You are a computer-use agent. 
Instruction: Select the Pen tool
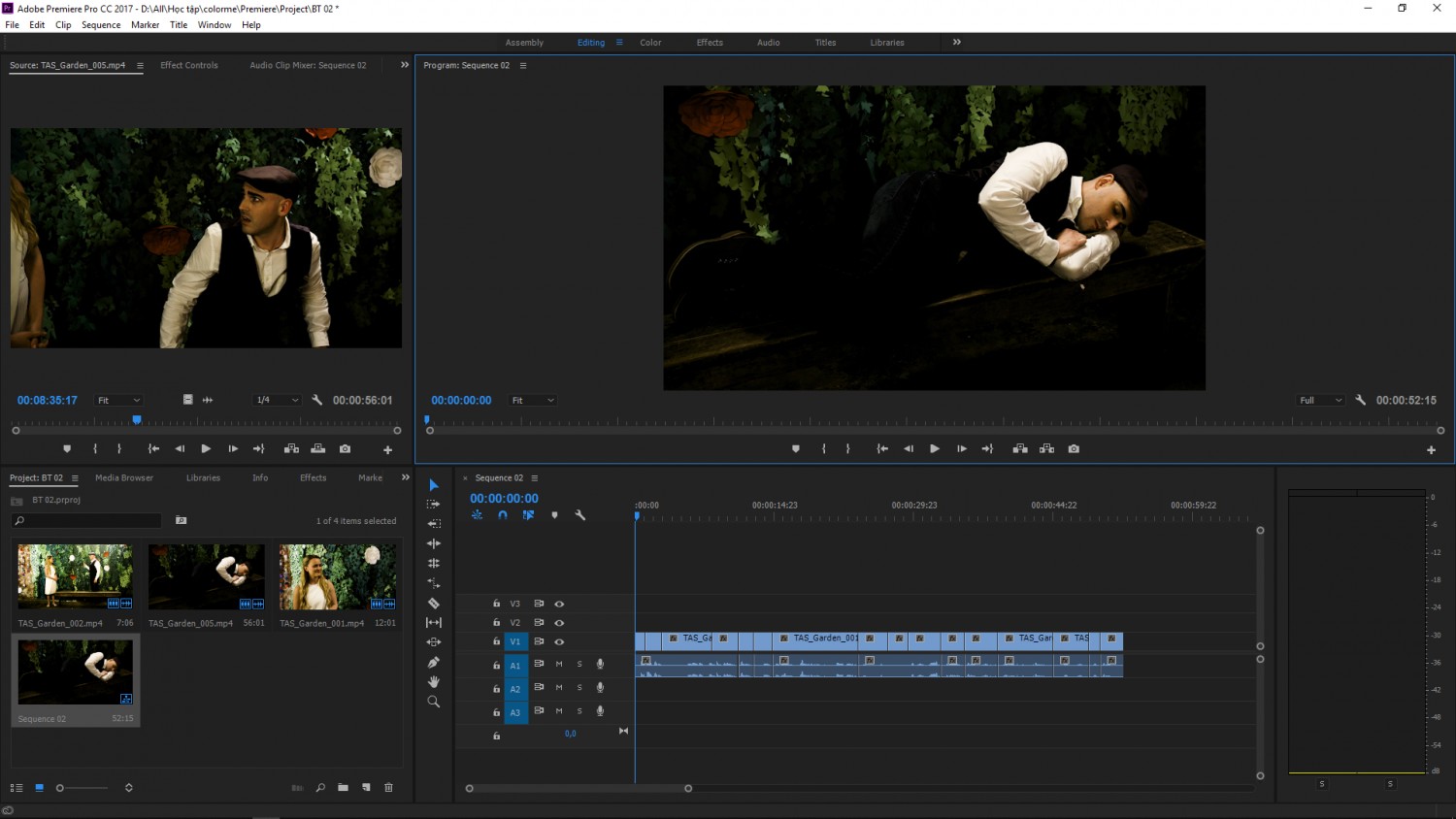coord(434,662)
